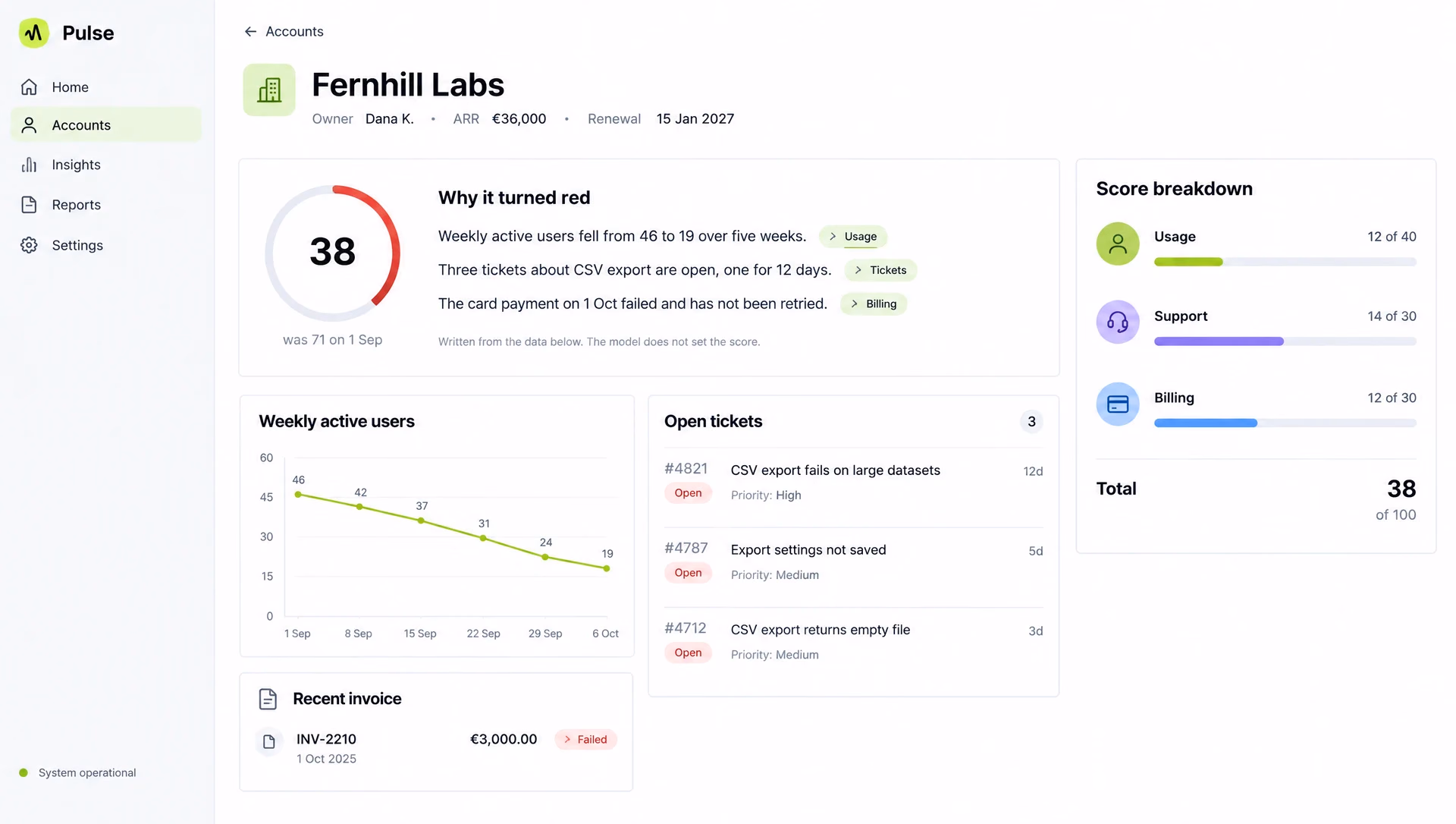Click the Accounts person icon in sidebar
This screenshot has width=1456, height=824.
click(x=29, y=125)
